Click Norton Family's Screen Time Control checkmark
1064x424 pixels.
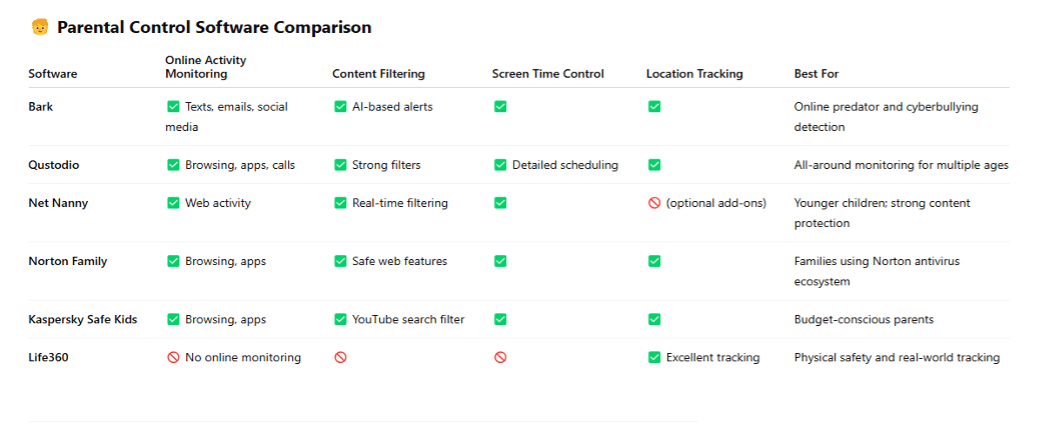[x=500, y=261]
